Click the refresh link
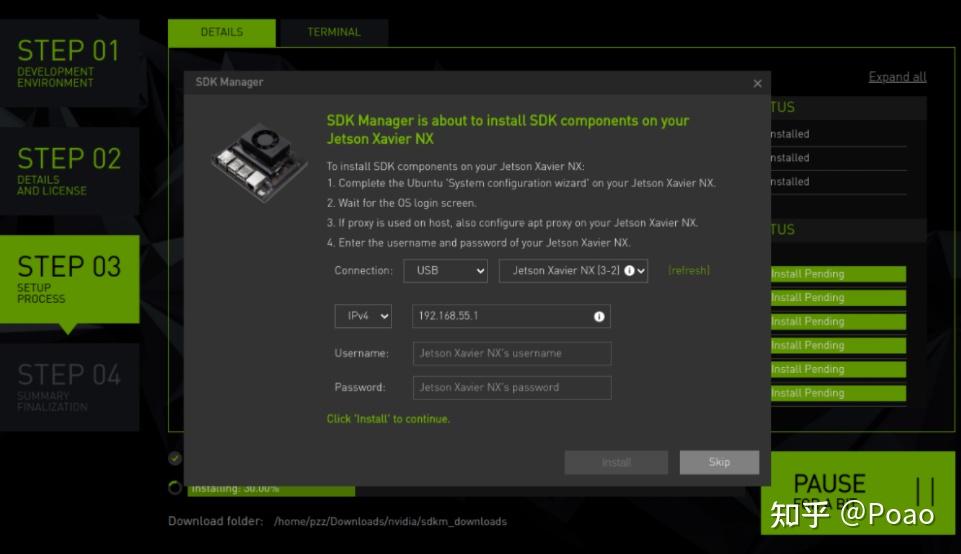Screen dimensions: 961x554 click(689, 270)
